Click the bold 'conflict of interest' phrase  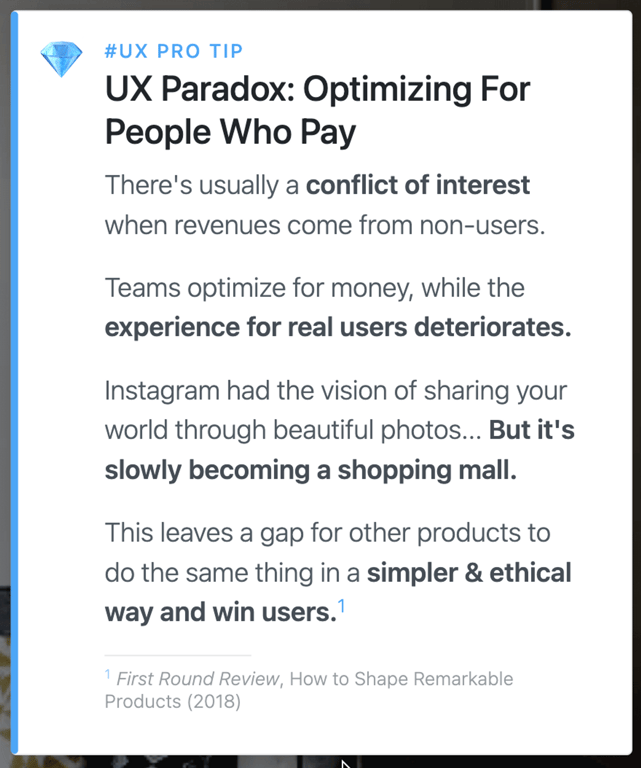tap(418, 185)
